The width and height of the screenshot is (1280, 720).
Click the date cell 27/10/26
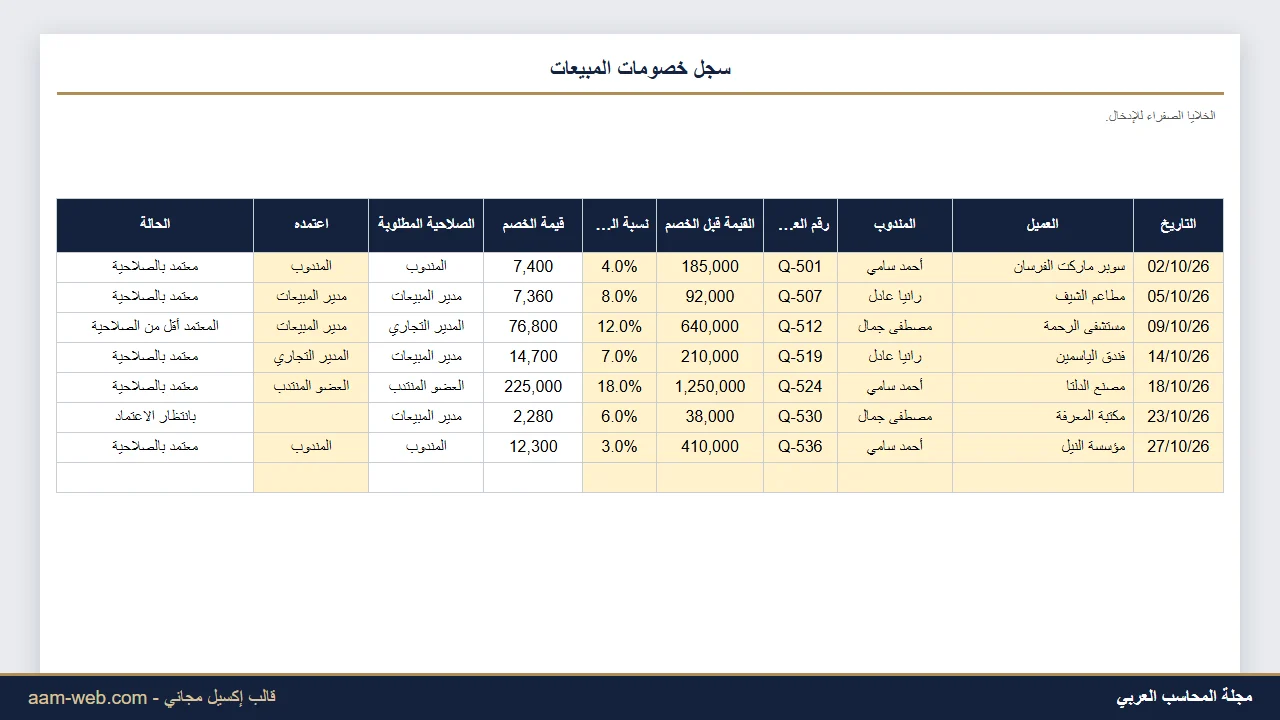1178,447
